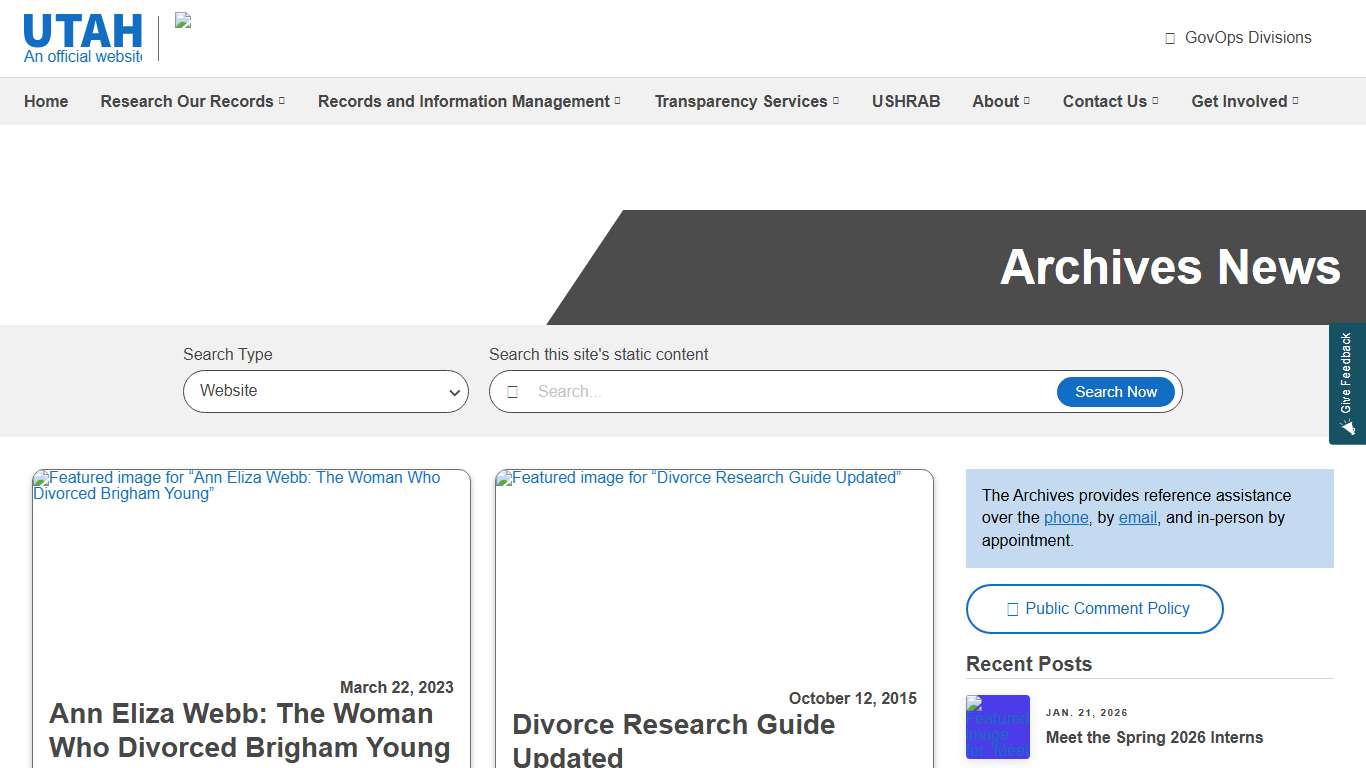
Task: Select Home in the navigation bar
Action: click(46, 101)
